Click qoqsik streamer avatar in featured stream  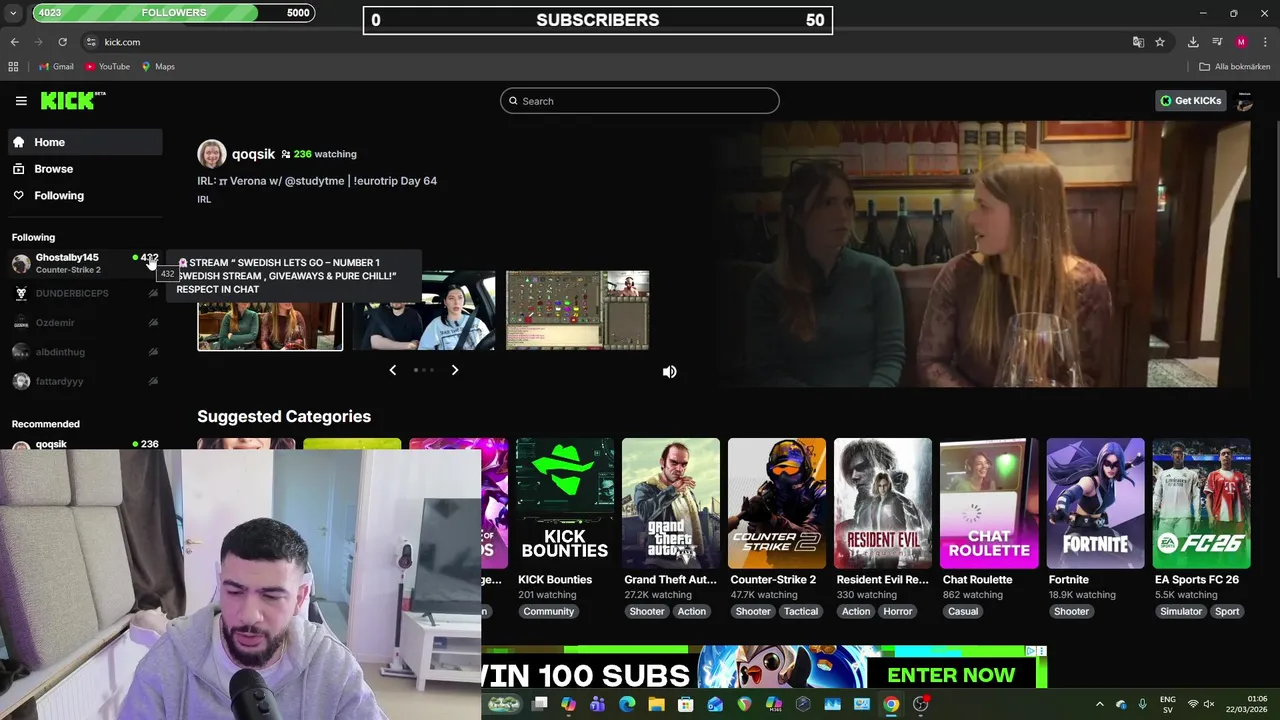(211, 154)
